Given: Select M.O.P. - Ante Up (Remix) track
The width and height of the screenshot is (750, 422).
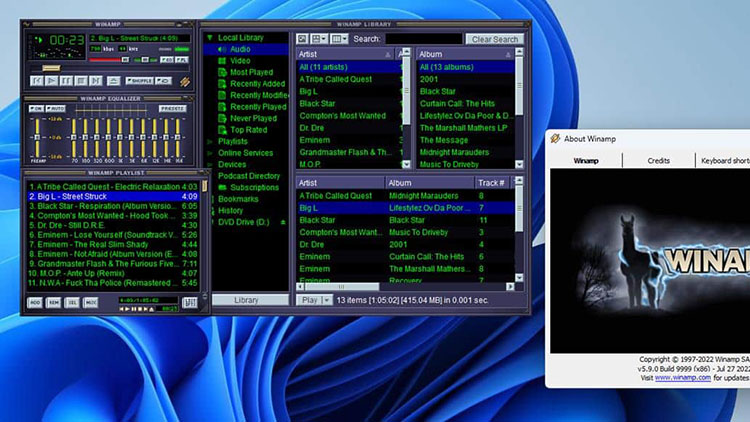Looking at the screenshot, I should tap(113, 273).
